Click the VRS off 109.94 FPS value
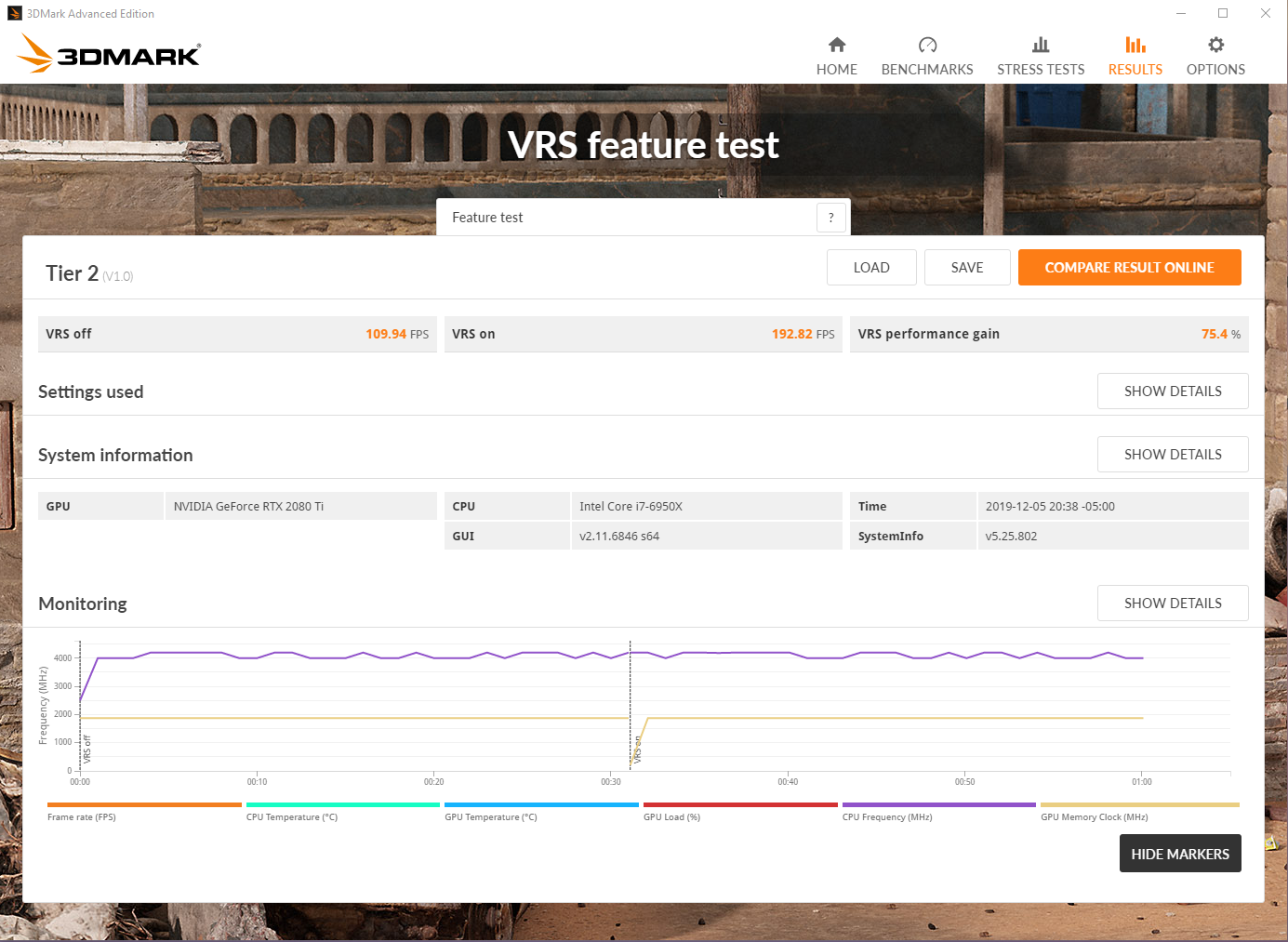The height and width of the screenshot is (942, 1288). (397, 334)
